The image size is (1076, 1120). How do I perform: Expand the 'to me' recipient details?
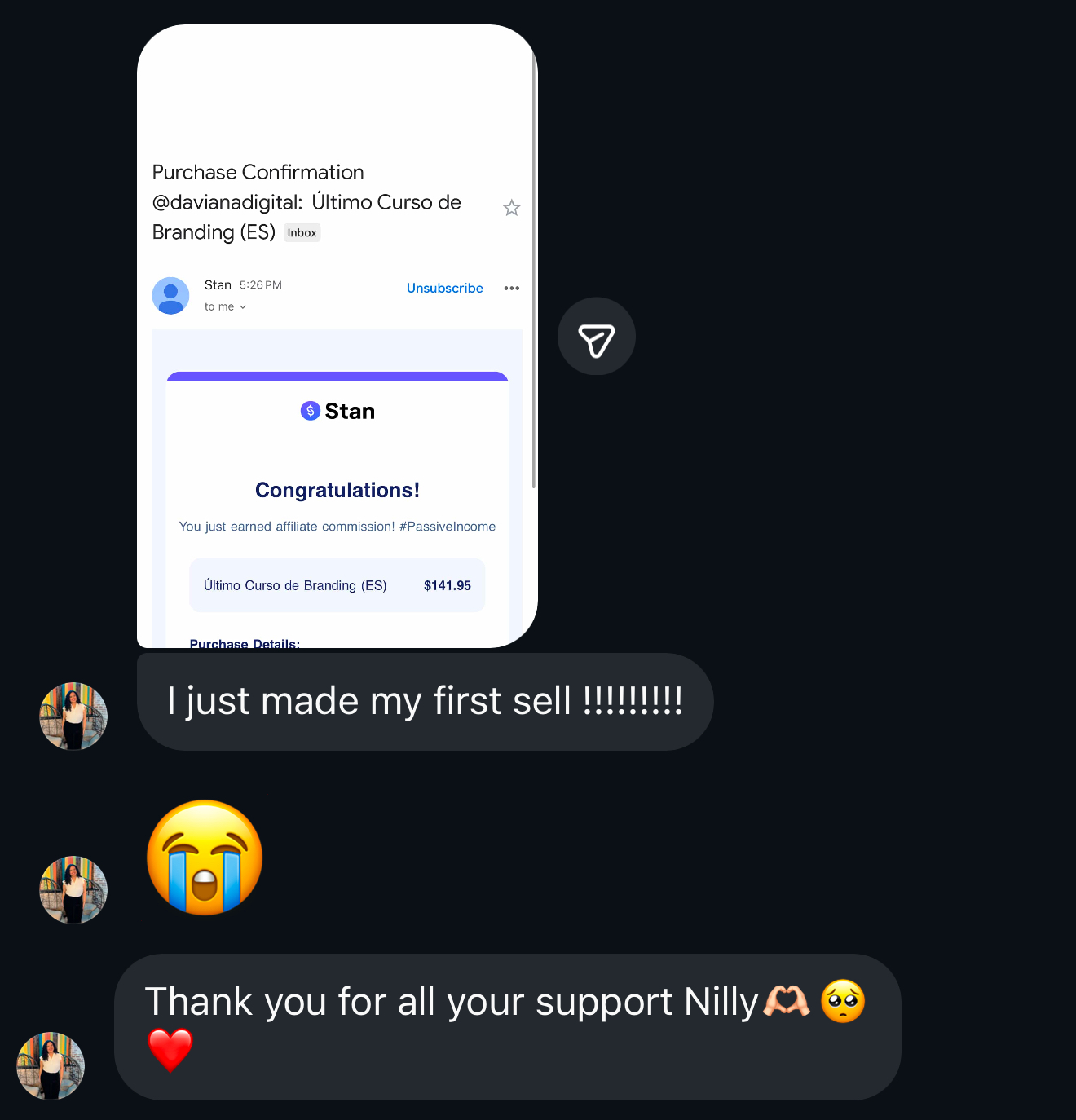click(225, 306)
